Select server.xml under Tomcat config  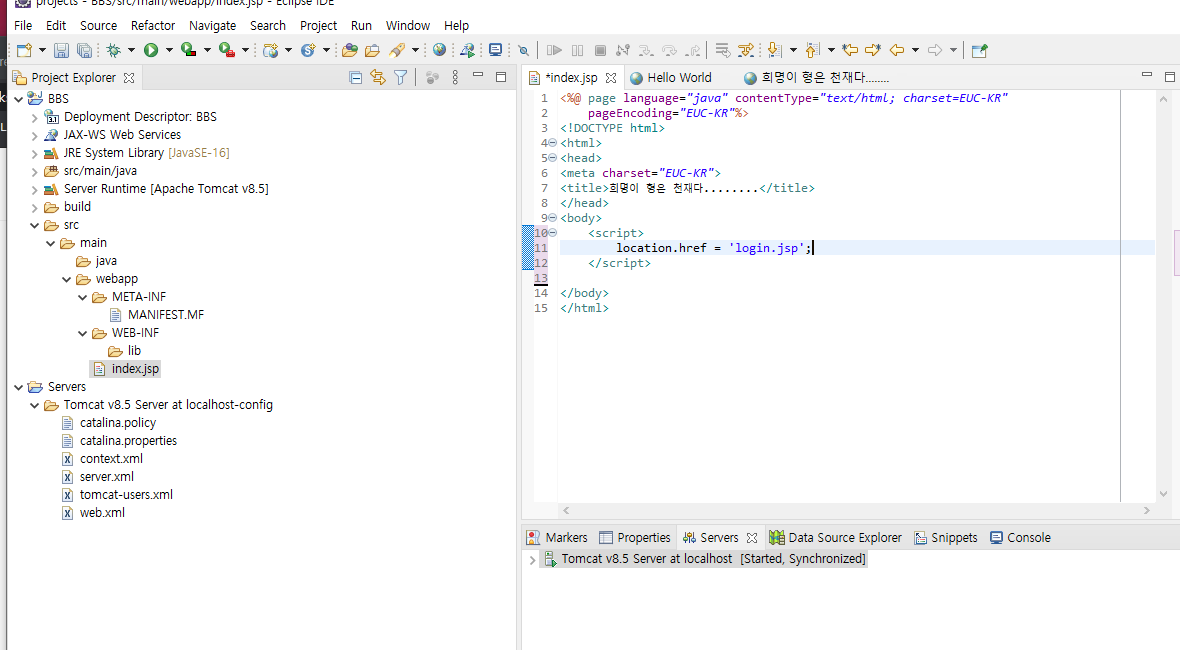click(x=98, y=477)
